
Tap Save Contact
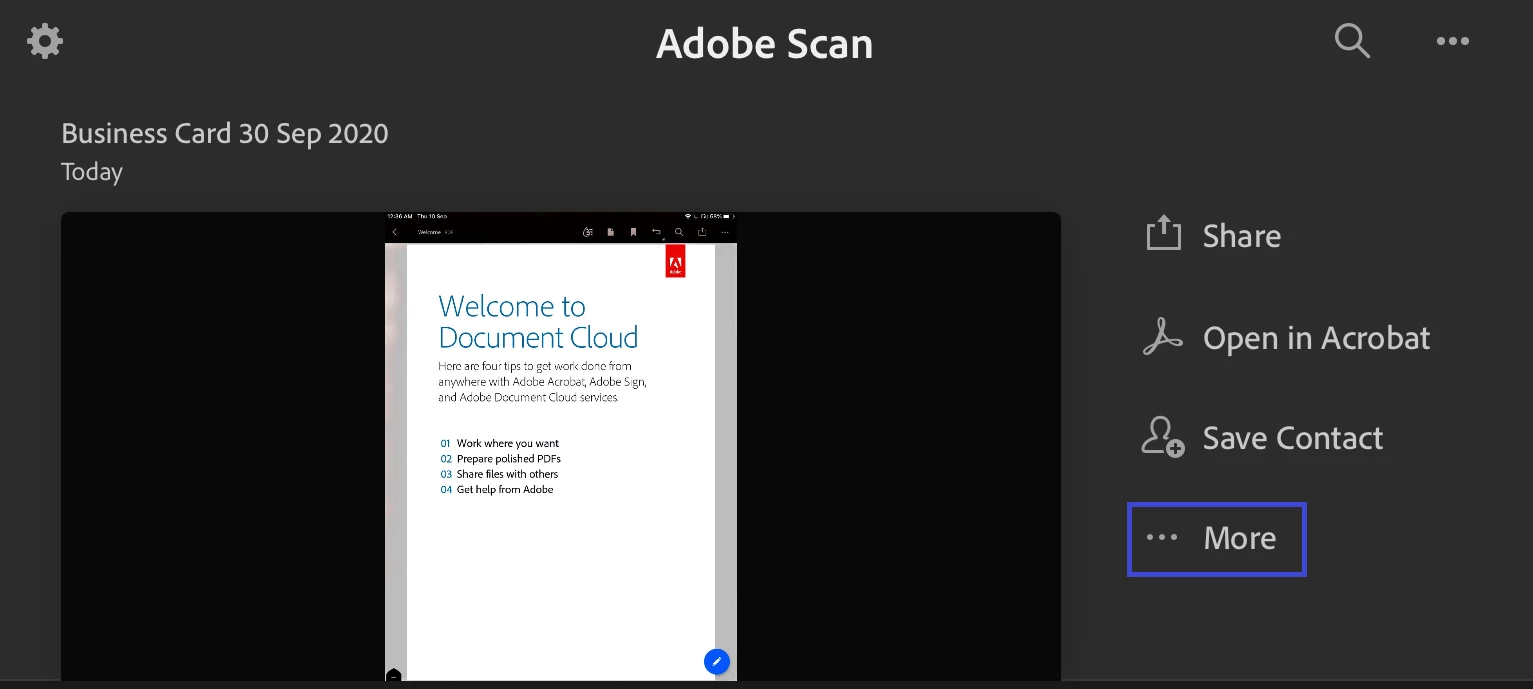click(1263, 438)
